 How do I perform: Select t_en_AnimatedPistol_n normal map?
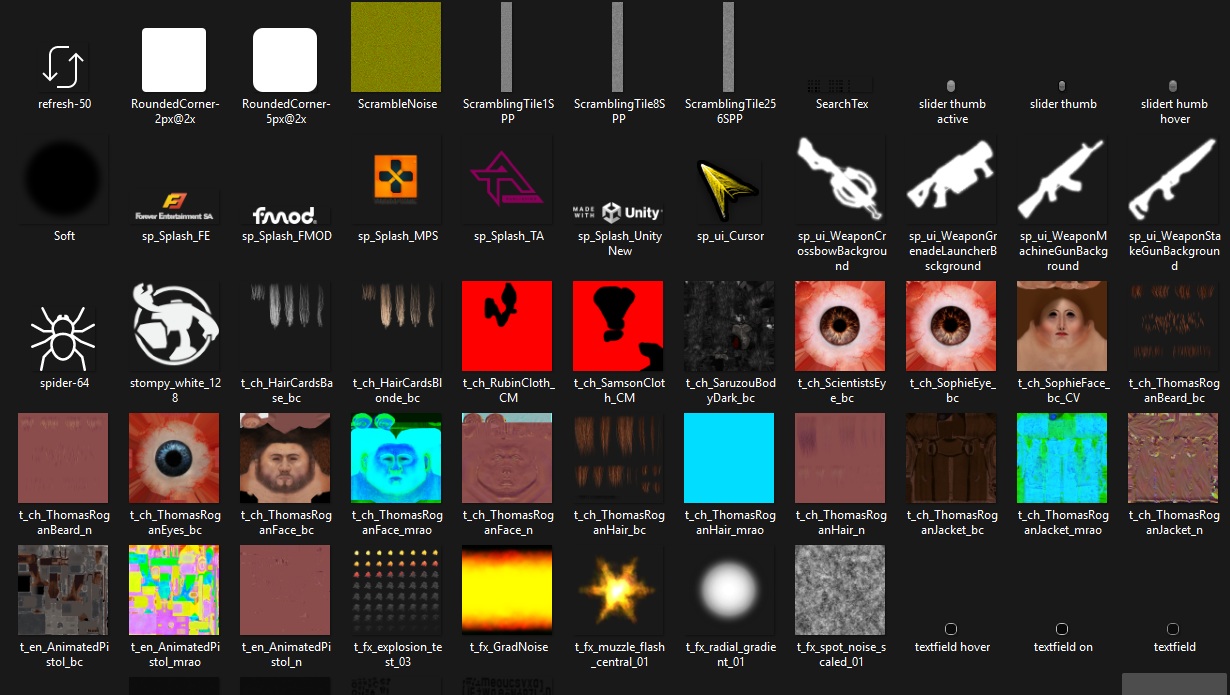[x=285, y=590]
